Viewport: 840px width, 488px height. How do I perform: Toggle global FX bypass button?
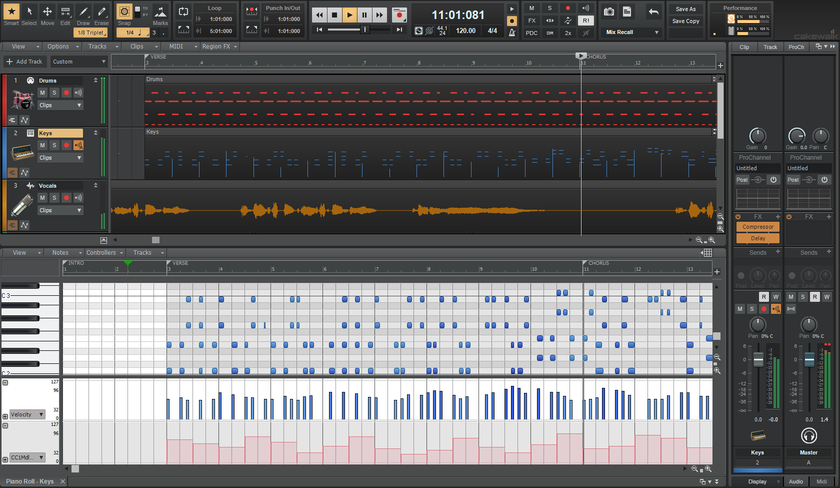(x=531, y=20)
